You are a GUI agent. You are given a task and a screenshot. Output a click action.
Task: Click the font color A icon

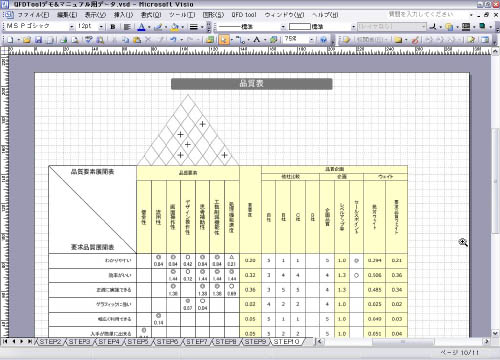pyautogui.click(x=142, y=27)
